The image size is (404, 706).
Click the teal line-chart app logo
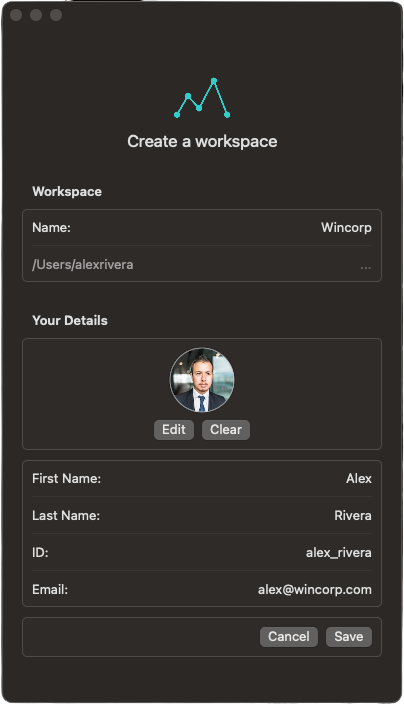pyautogui.click(x=202, y=98)
